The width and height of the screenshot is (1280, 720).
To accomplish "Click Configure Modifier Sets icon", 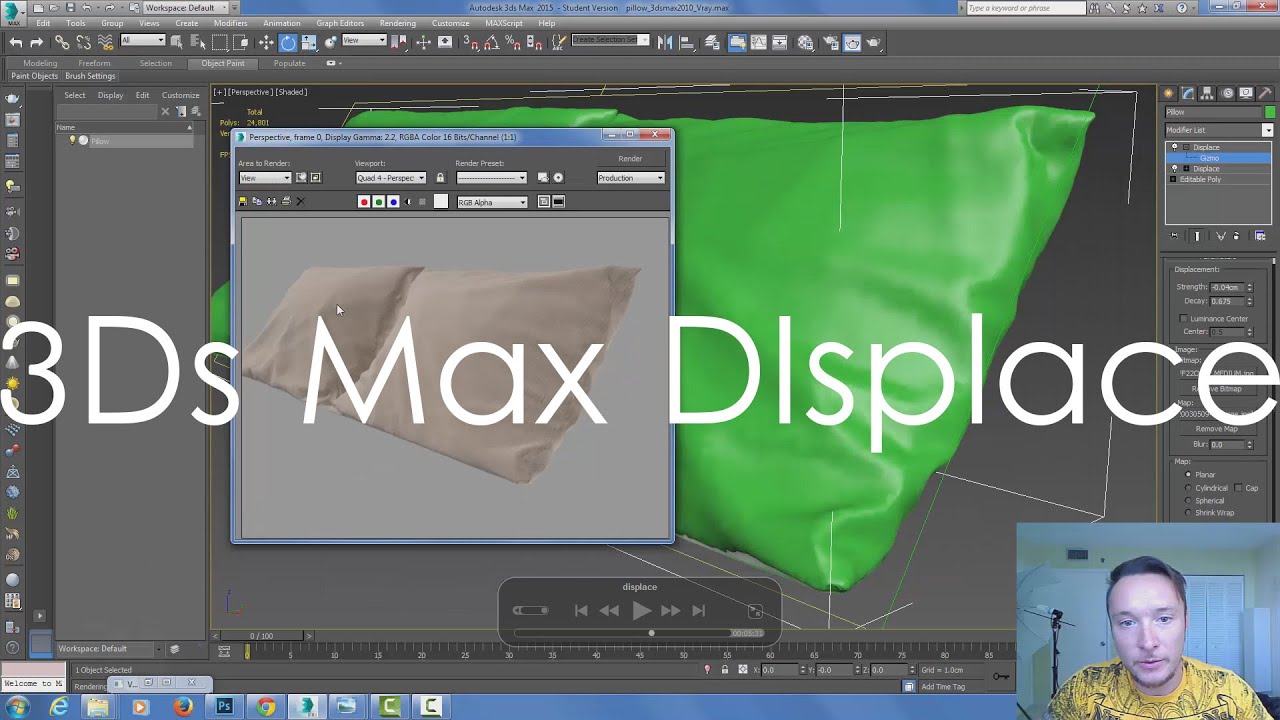I will coord(1260,236).
